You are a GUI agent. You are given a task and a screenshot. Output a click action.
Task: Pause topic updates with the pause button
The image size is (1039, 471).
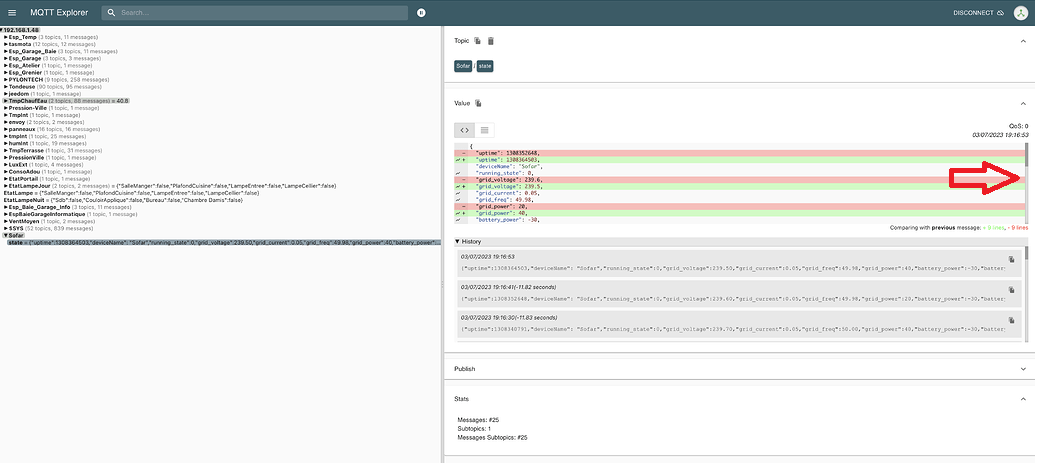tap(421, 13)
